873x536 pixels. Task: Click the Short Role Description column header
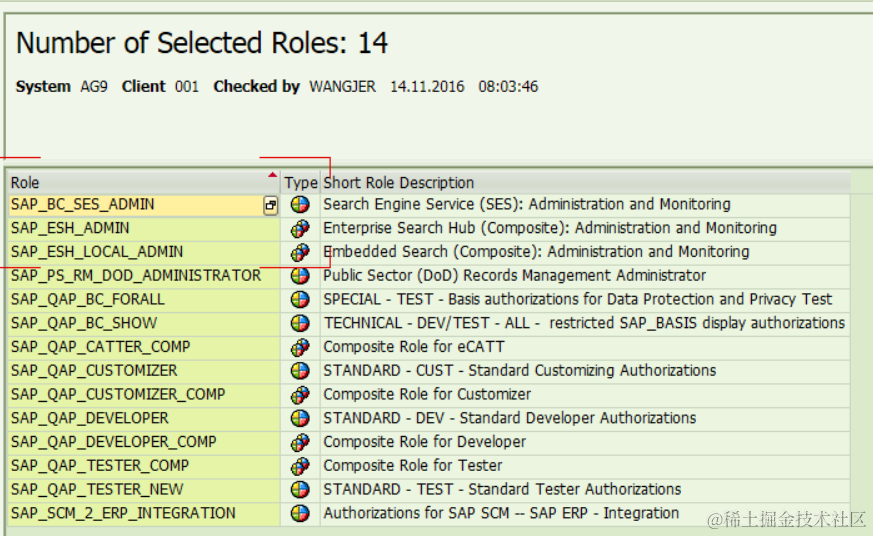pyautogui.click(x=585, y=183)
